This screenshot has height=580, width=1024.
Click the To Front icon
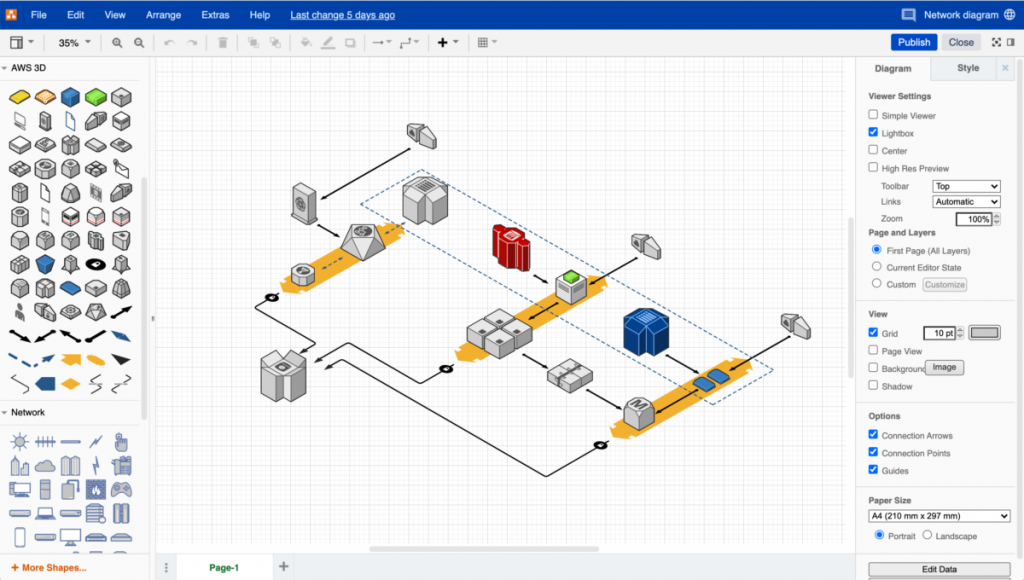[252, 42]
